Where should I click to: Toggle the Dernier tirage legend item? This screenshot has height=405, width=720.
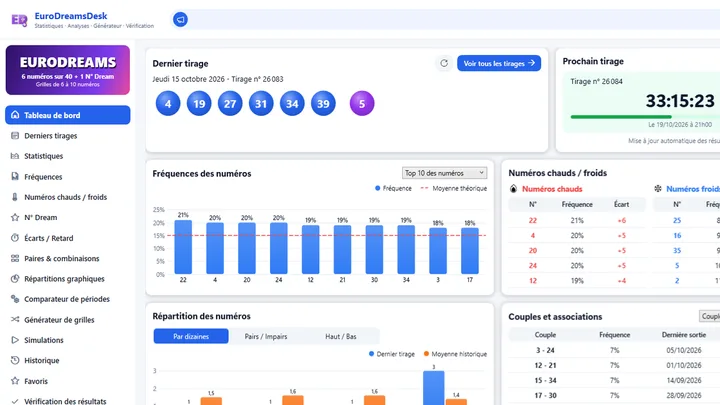(392, 354)
